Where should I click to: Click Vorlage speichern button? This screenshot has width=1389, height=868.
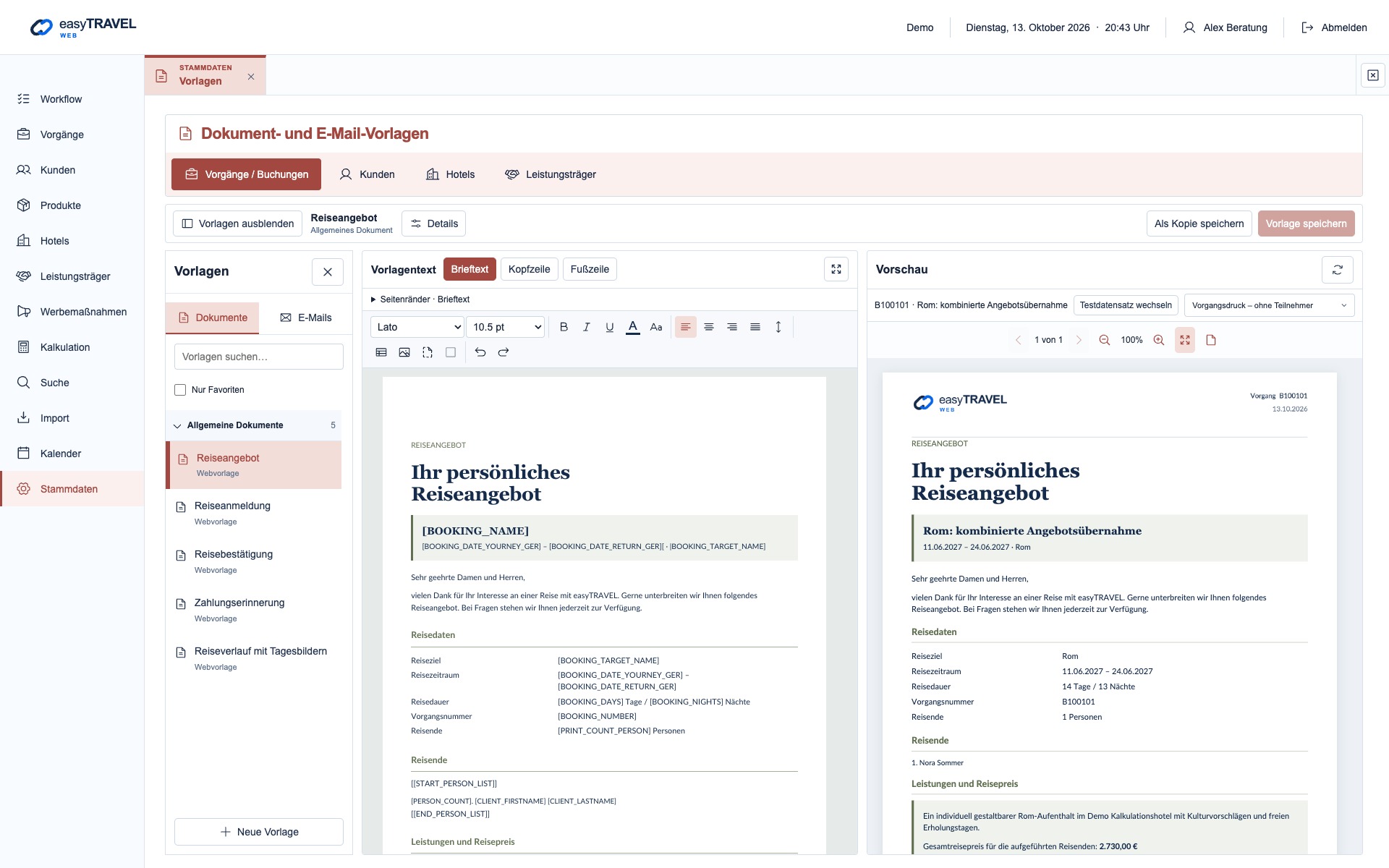[1306, 224]
